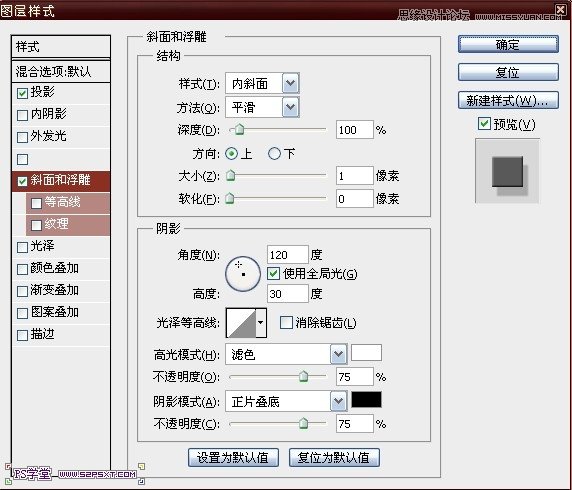Select the 斜面和浮雕 list entry
The image size is (572, 490).
click(61, 181)
